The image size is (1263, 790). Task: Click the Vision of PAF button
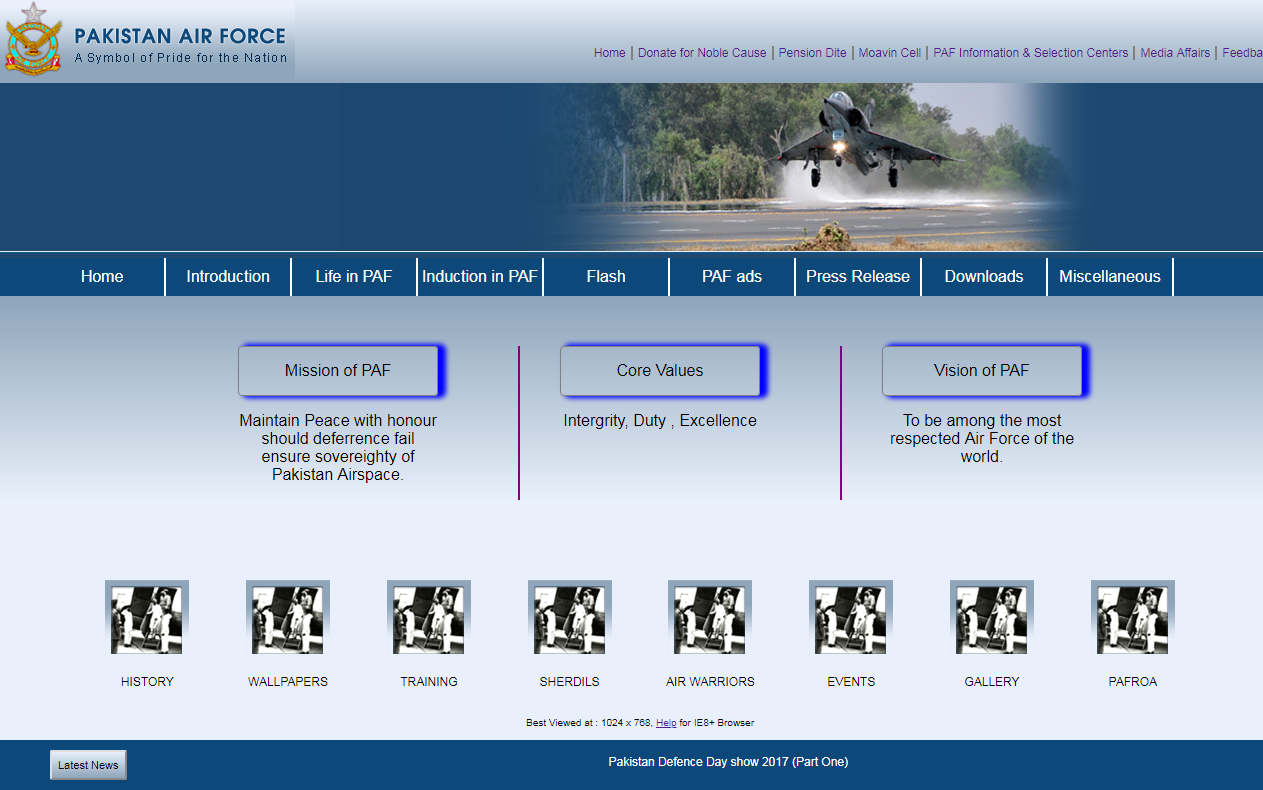tap(982, 371)
